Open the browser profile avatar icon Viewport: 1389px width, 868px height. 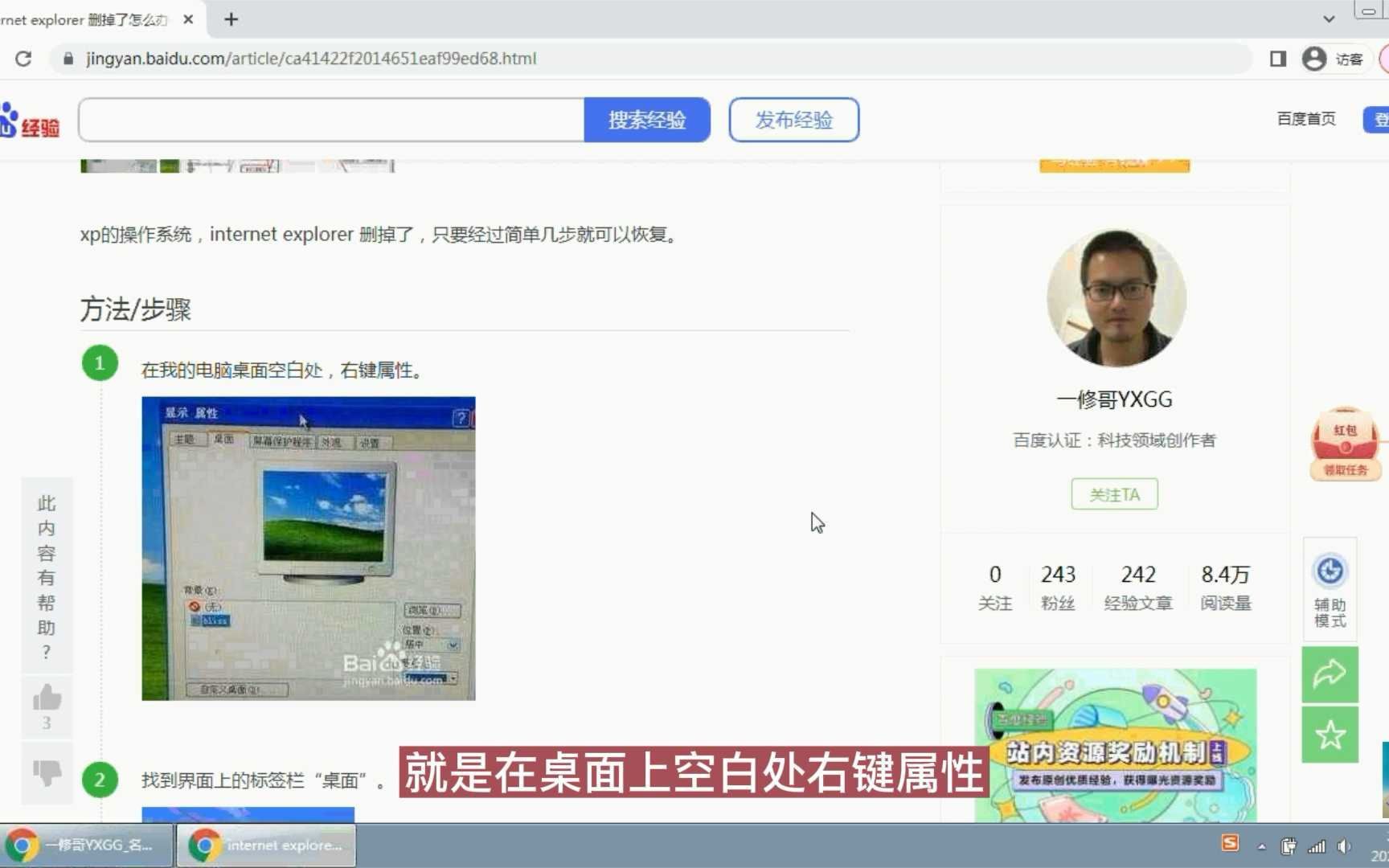pos(1313,59)
